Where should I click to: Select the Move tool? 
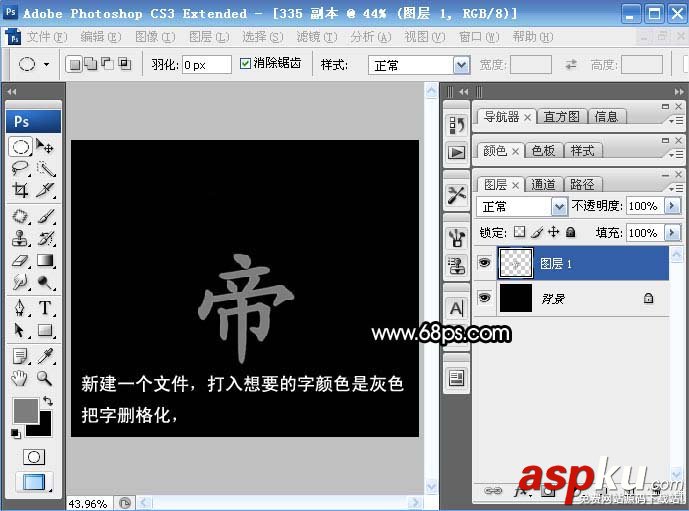45,146
